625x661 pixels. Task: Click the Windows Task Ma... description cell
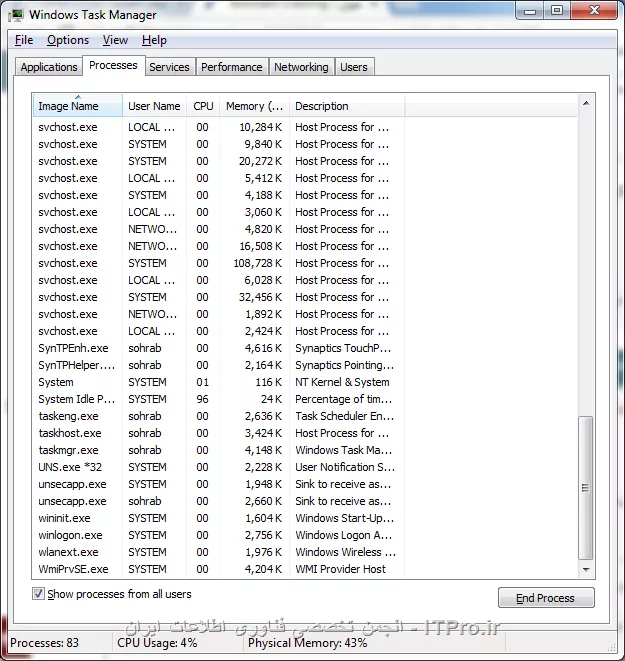coord(343,450)
